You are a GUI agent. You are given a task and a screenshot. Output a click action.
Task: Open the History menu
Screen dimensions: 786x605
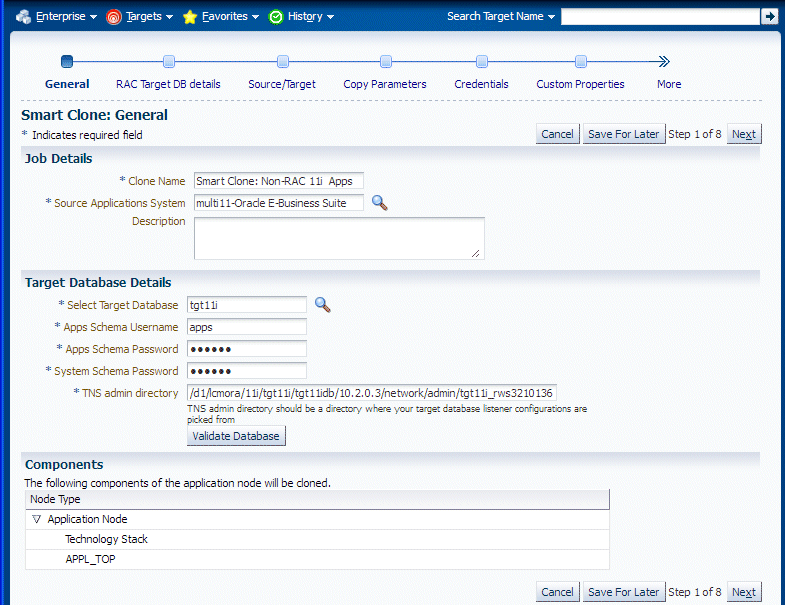click(310, 17)
